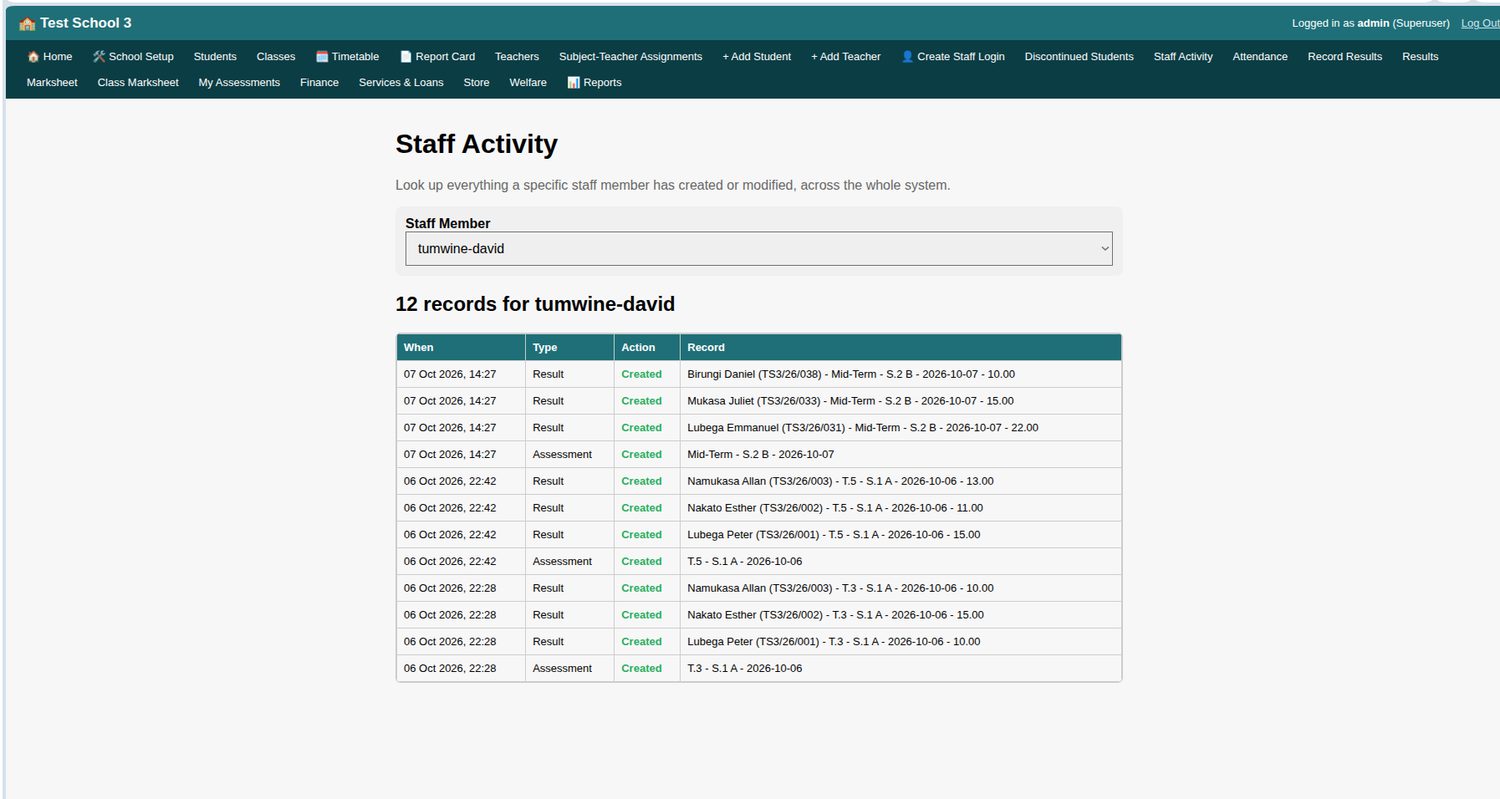Open the Students menu item

pyautogui.click(x=215, y=57)
